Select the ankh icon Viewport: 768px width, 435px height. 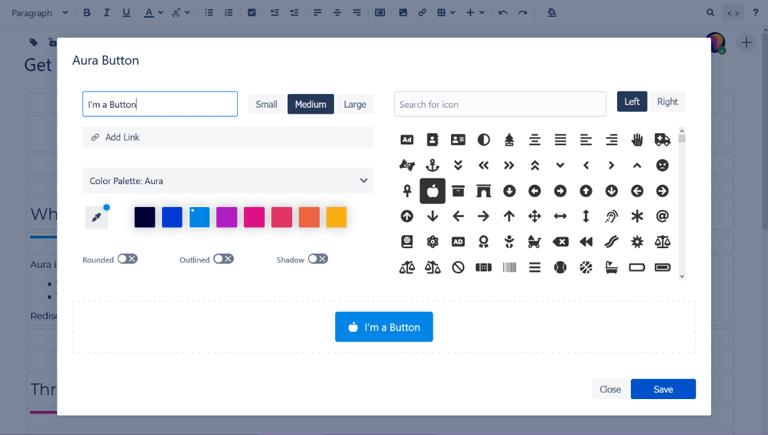tap(407, 191)
